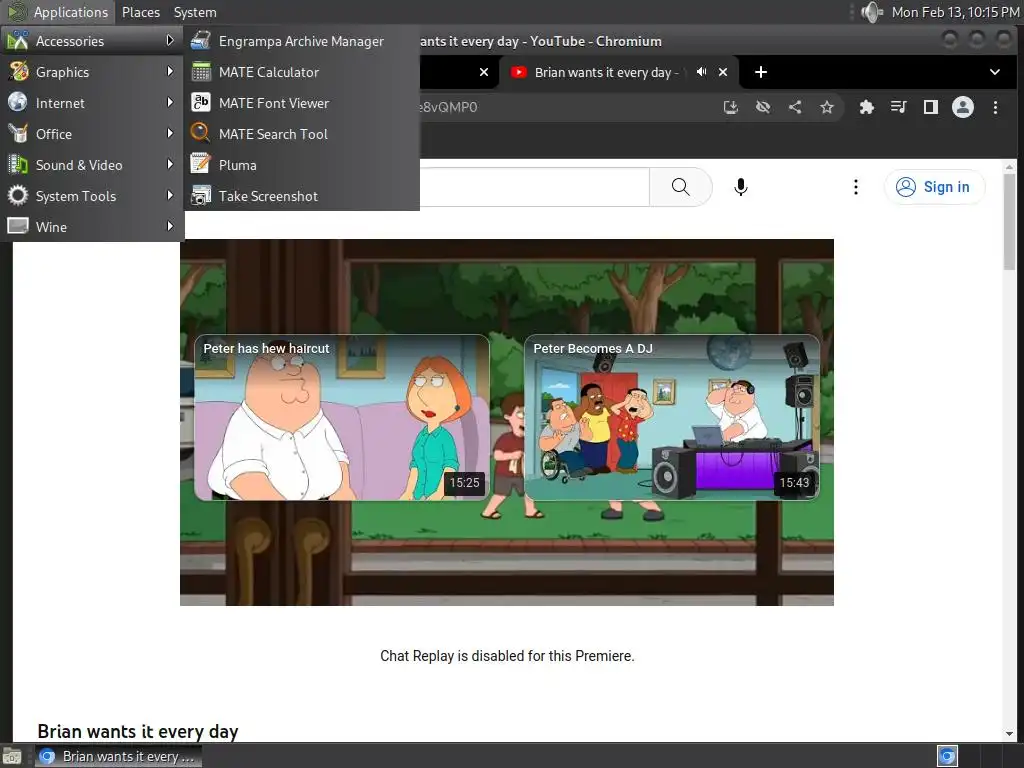This screenshot has height=768, width=1024.
Task: Choose Take Screenshot entry
Action: coord(302,196)
